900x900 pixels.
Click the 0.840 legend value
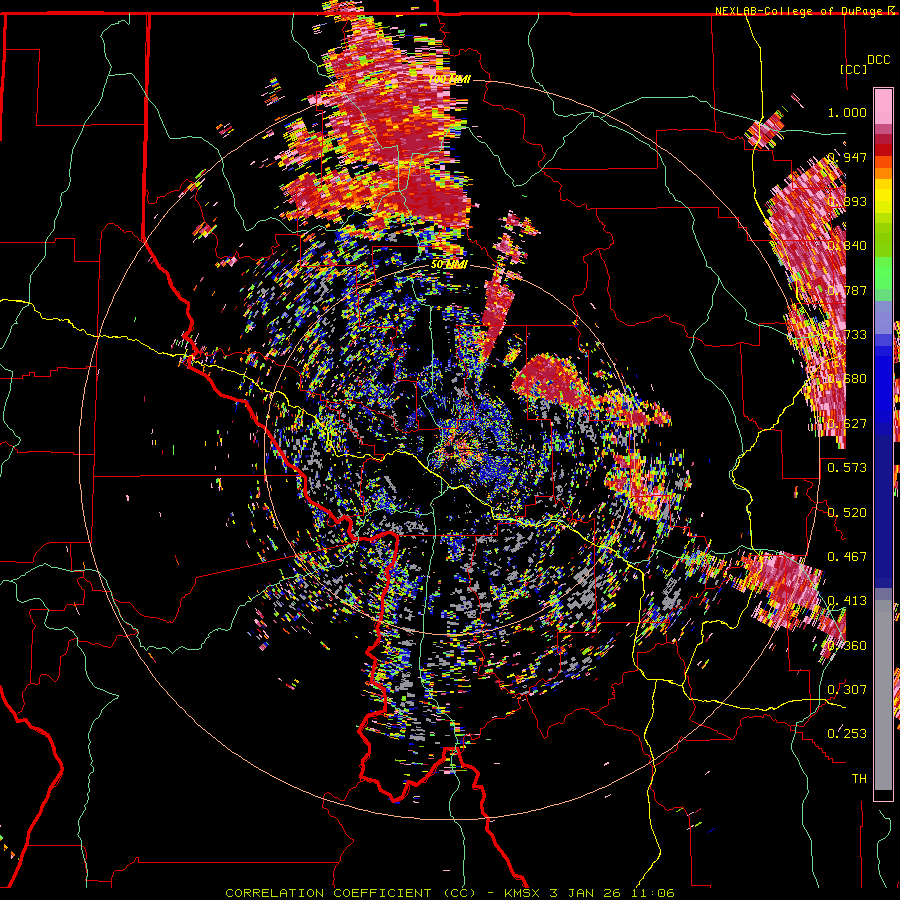[847, 245]
